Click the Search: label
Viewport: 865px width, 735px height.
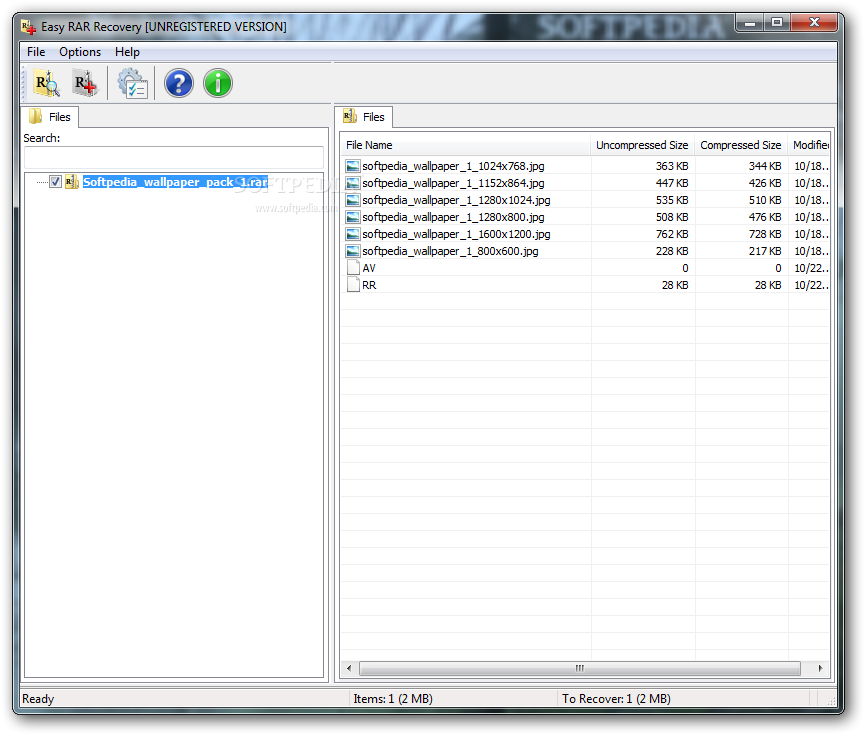[x=42, y=138]
